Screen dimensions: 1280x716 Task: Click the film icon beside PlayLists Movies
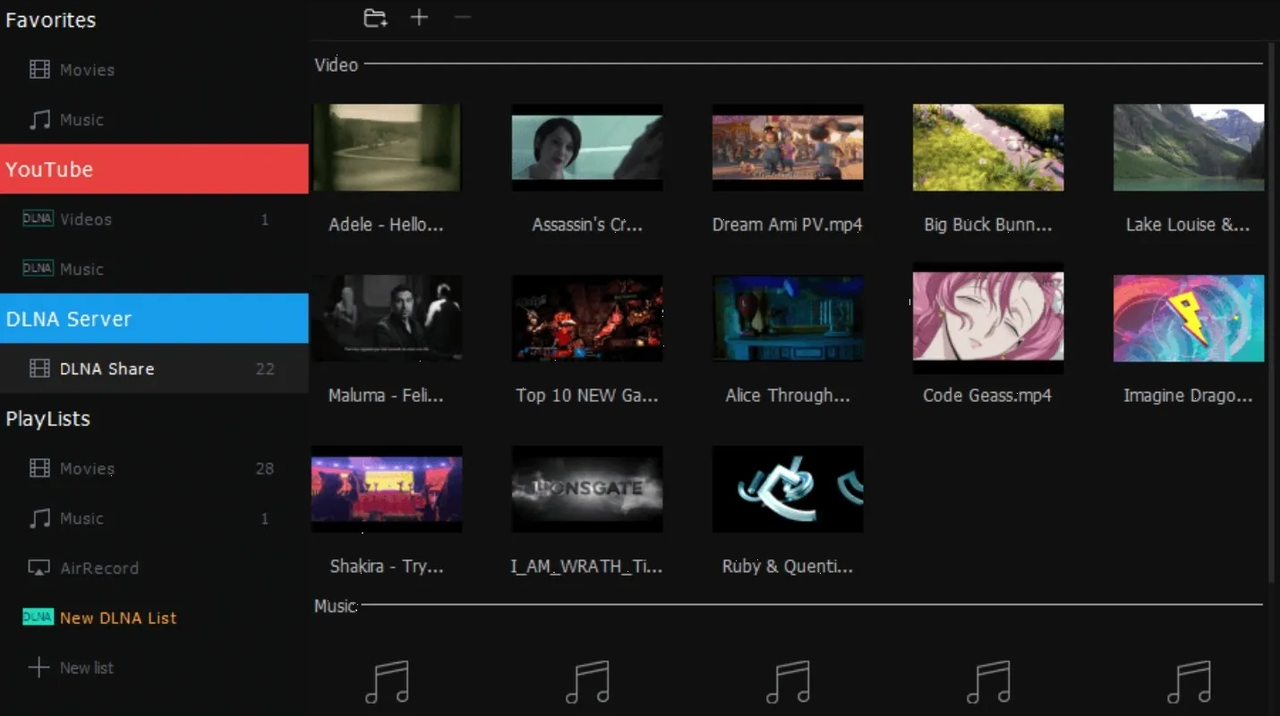coord(39,468)
